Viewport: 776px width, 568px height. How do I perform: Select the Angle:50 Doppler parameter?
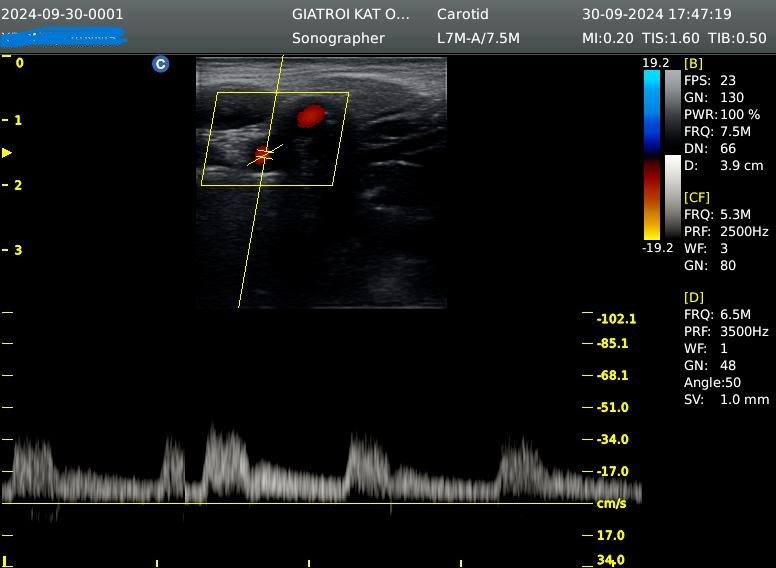coord(712,383)
